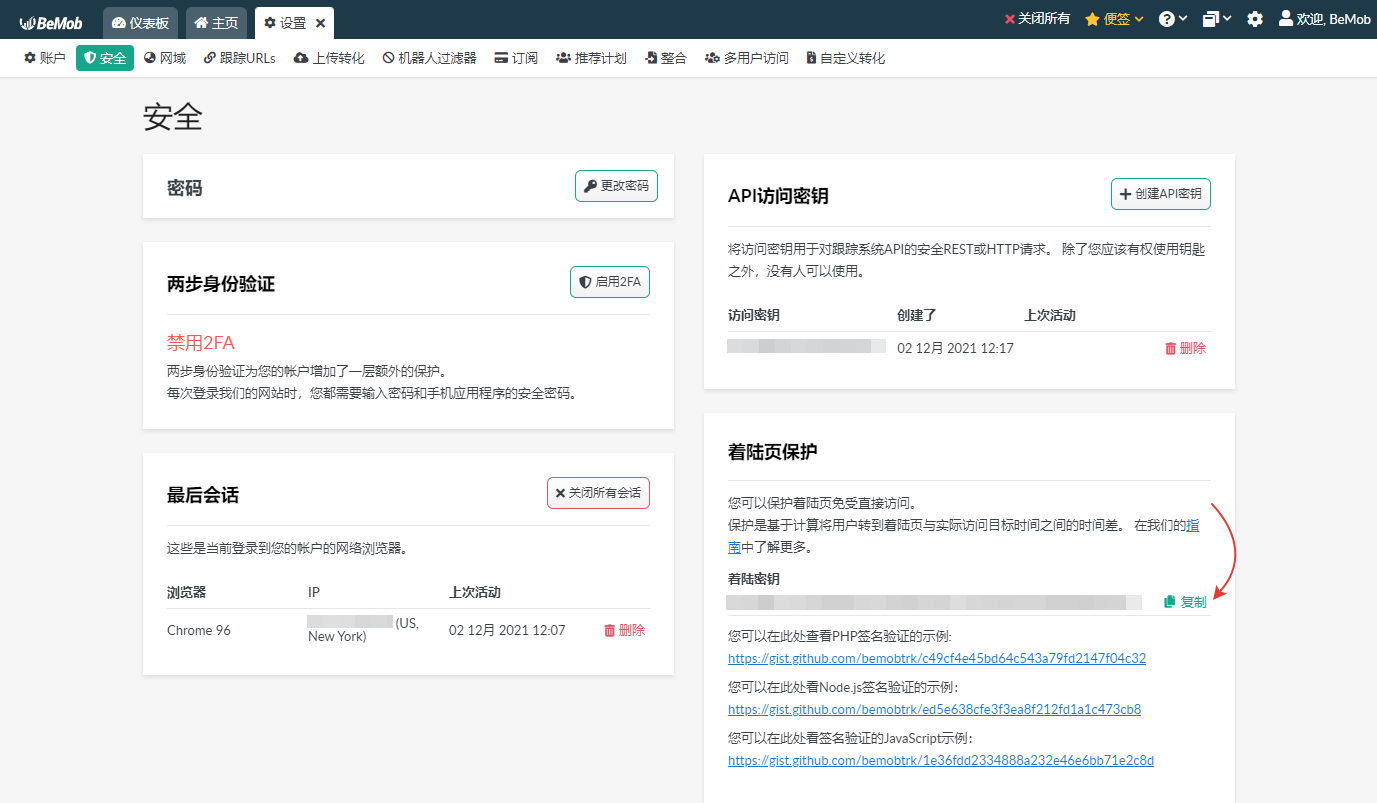
Task: Expand the 便签 favorites dropdown
Action: tap(1114, 19)
